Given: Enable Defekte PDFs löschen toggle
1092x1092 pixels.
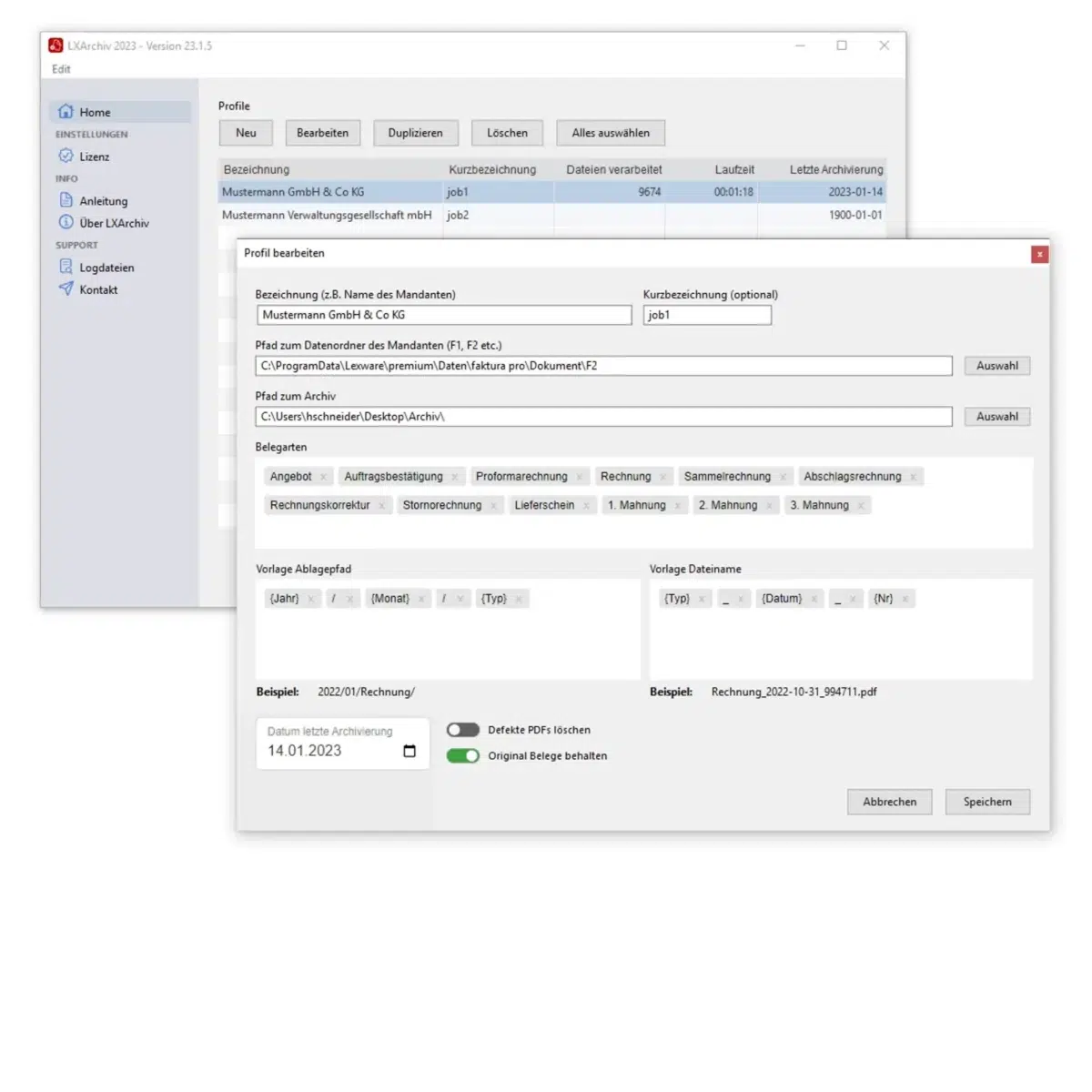Looking at the screenshot, I should [x=462, y=730].
